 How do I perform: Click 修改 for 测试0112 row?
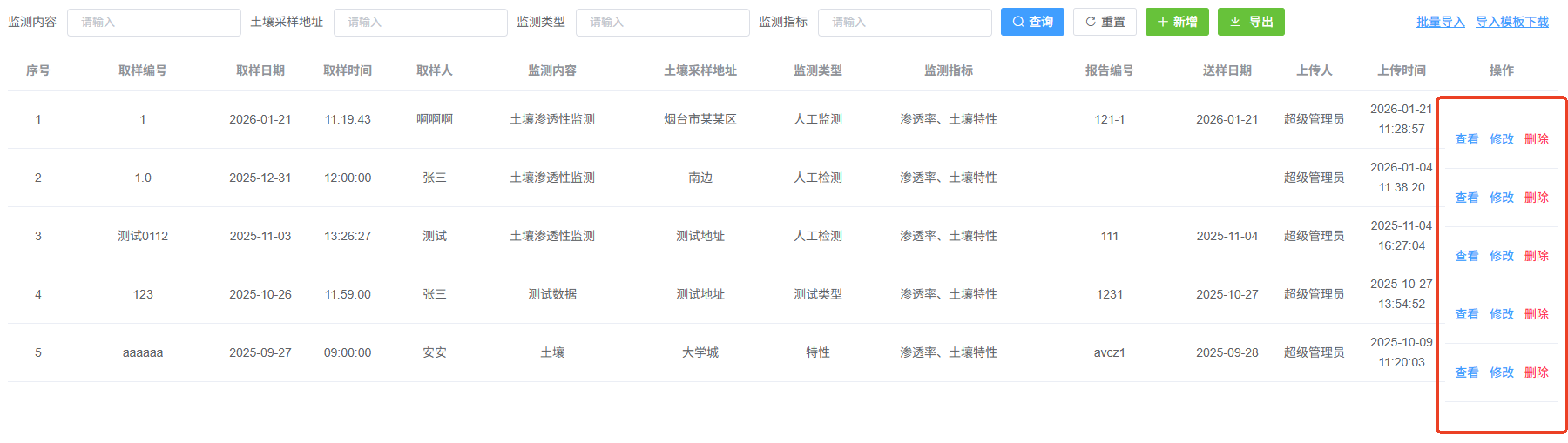(x=1502, y=256)
